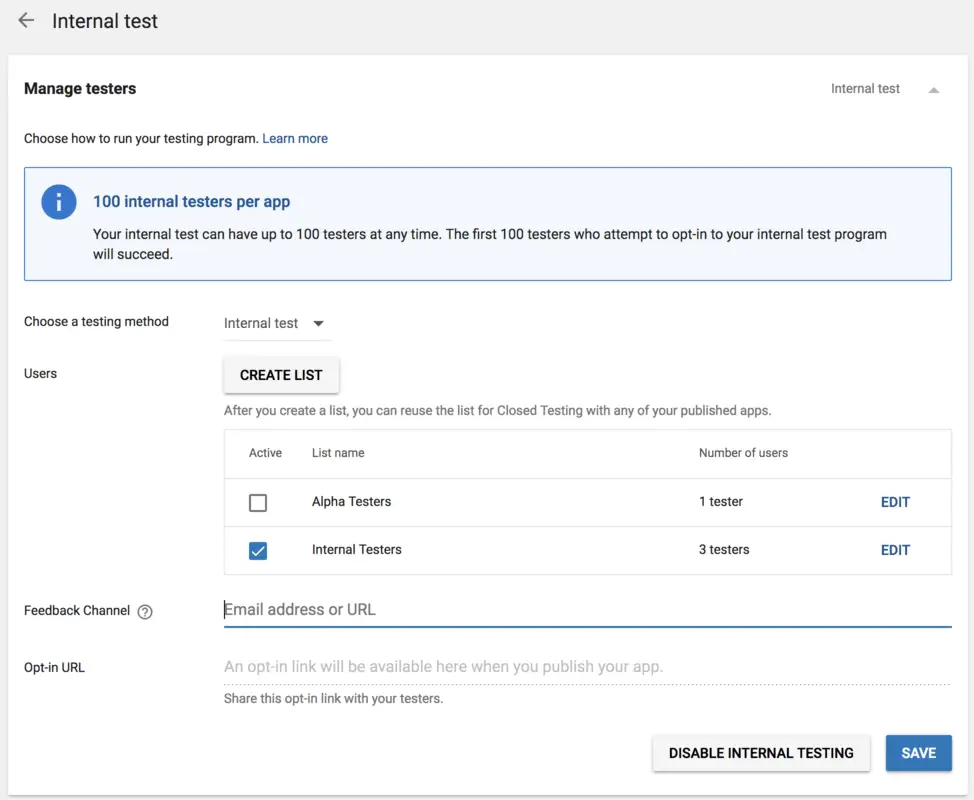Click the "100 internal testers per app" heading
Image resolution: width=974 pixels, height=800 pixels.
pos(191,202)
